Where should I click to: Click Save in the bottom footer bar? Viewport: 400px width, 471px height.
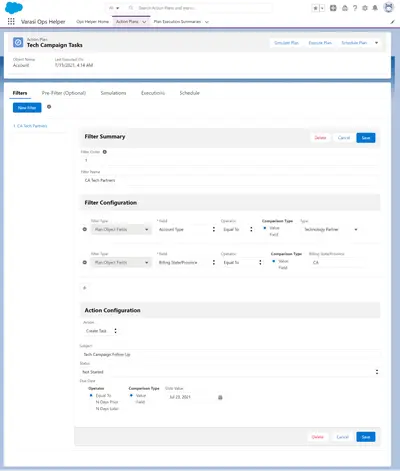366,437
